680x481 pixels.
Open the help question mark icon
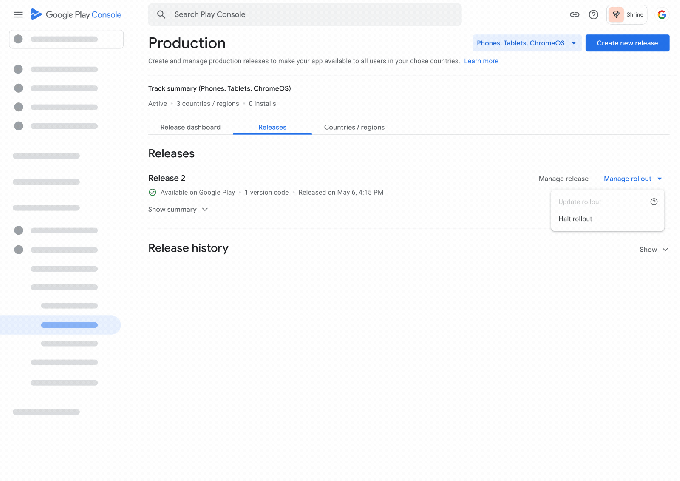click(x=594, y=15)
